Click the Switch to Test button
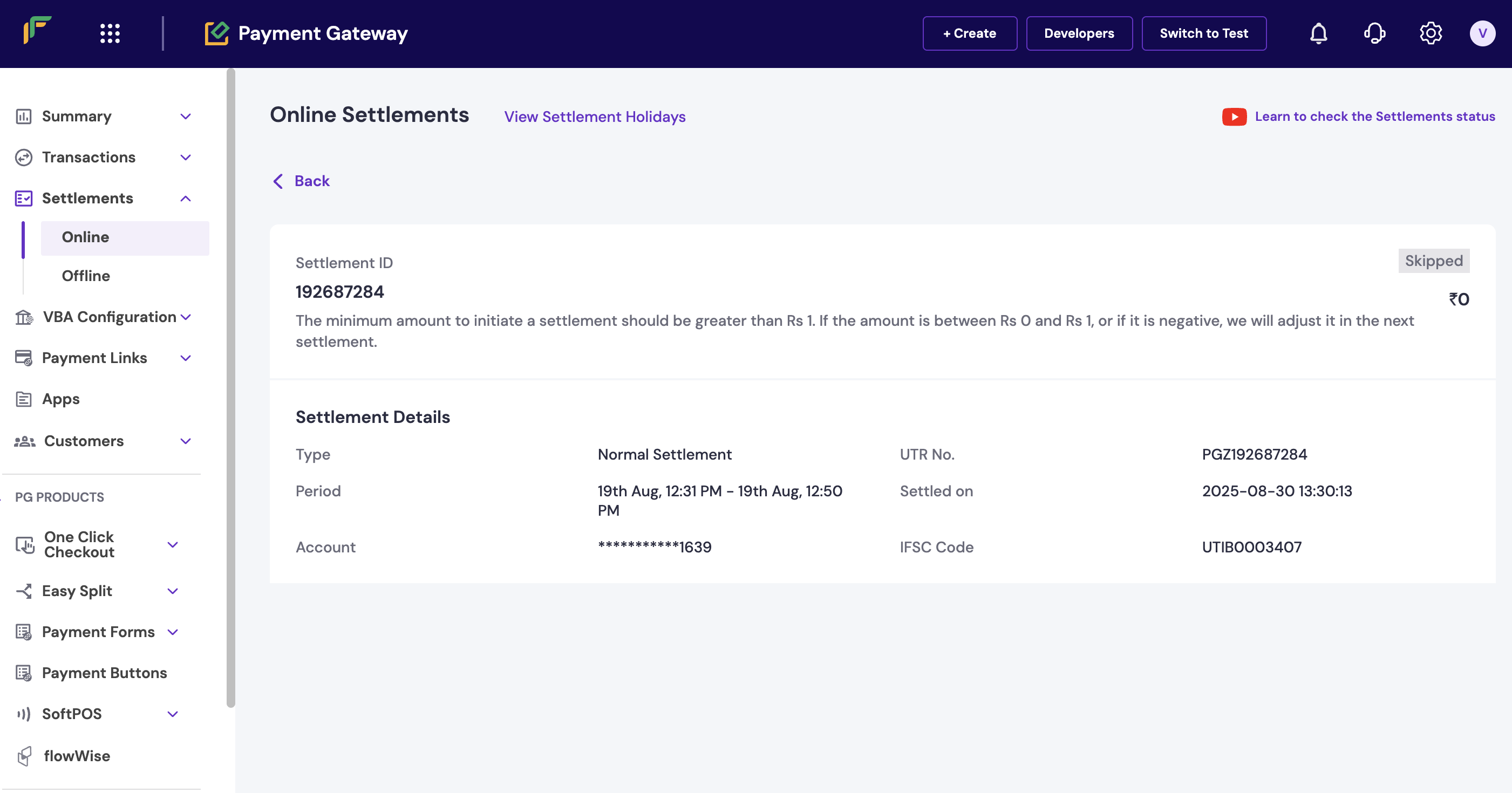 [x=1203, y=33]
